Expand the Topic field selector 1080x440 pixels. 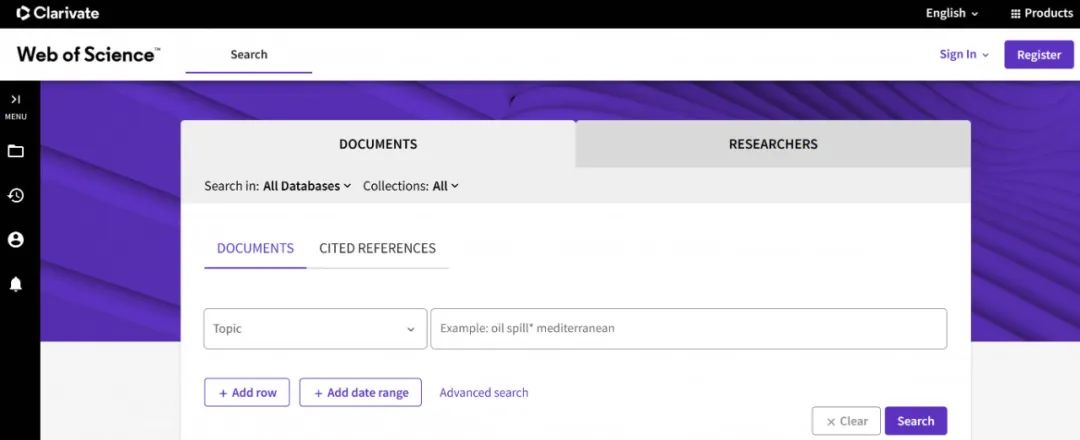pos(315,329)
